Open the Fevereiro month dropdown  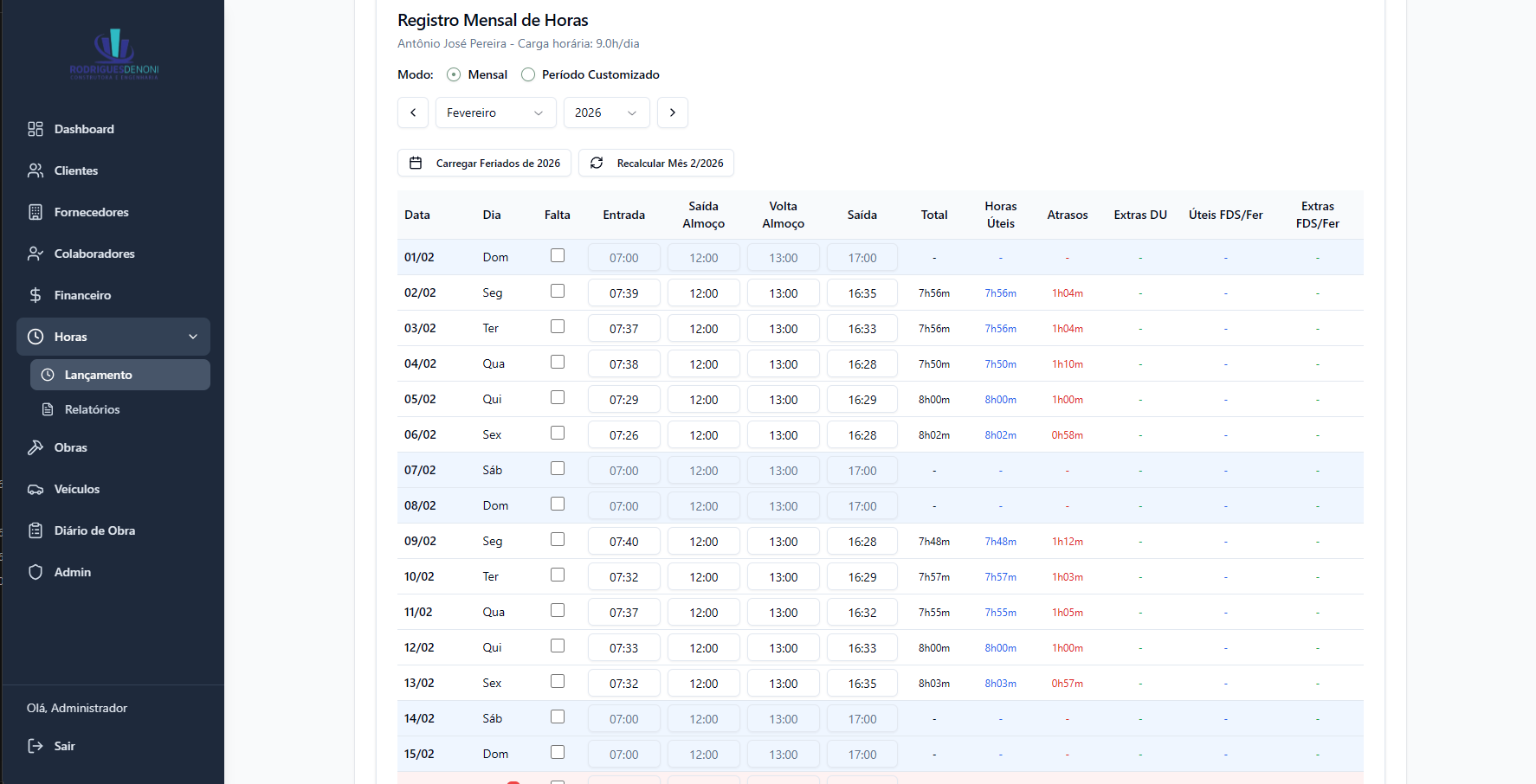(x=495, y=112)
